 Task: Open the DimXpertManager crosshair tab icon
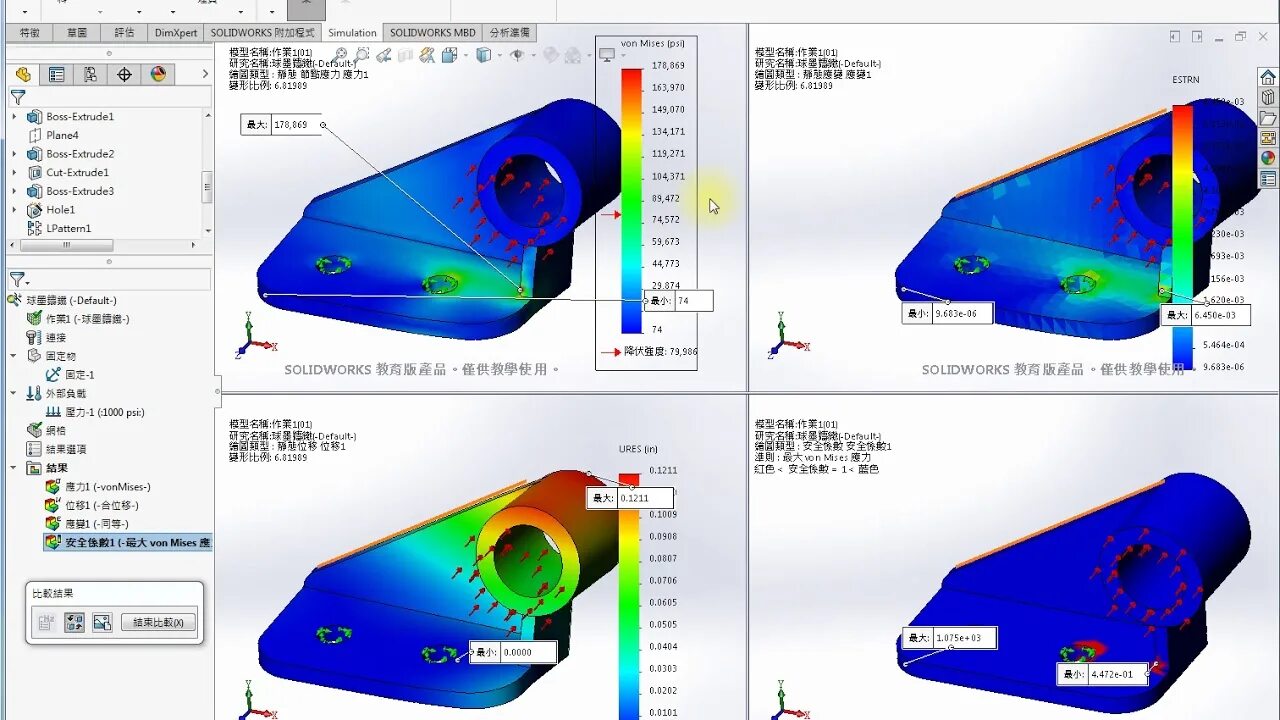124,75
